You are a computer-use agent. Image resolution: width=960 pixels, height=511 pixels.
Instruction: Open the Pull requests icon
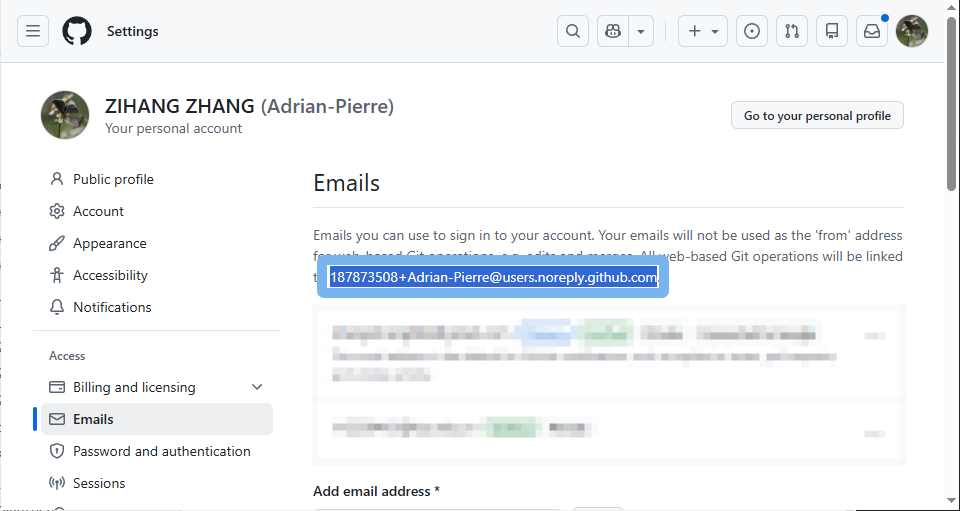(x=792, y=31)
